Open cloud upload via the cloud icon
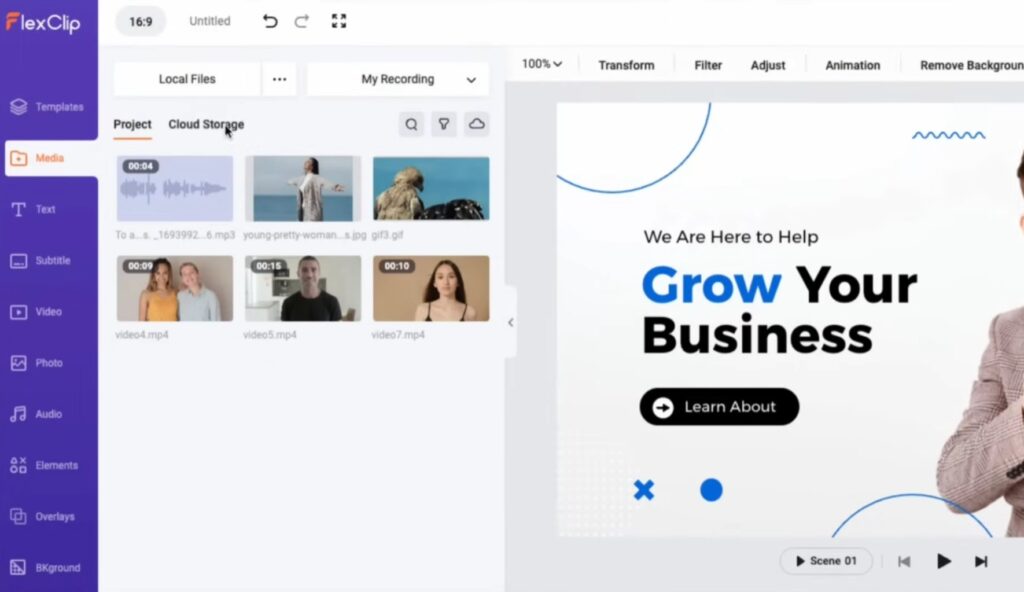 point(477,124)
